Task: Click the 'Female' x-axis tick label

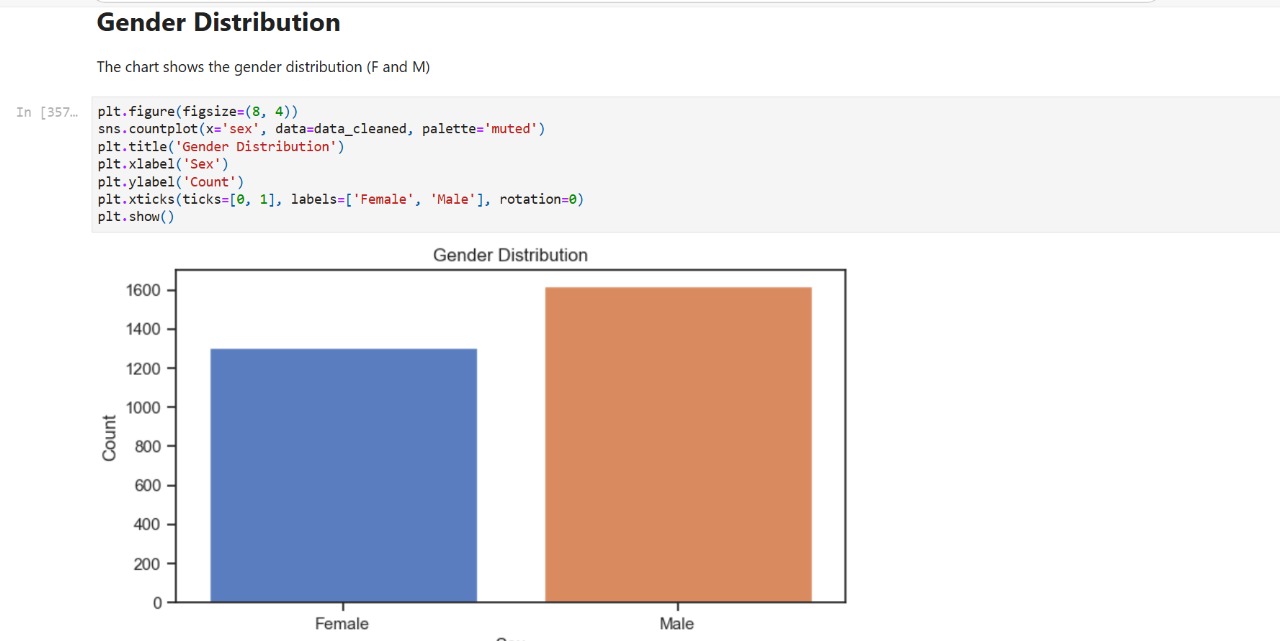Action: pos(342,624)
